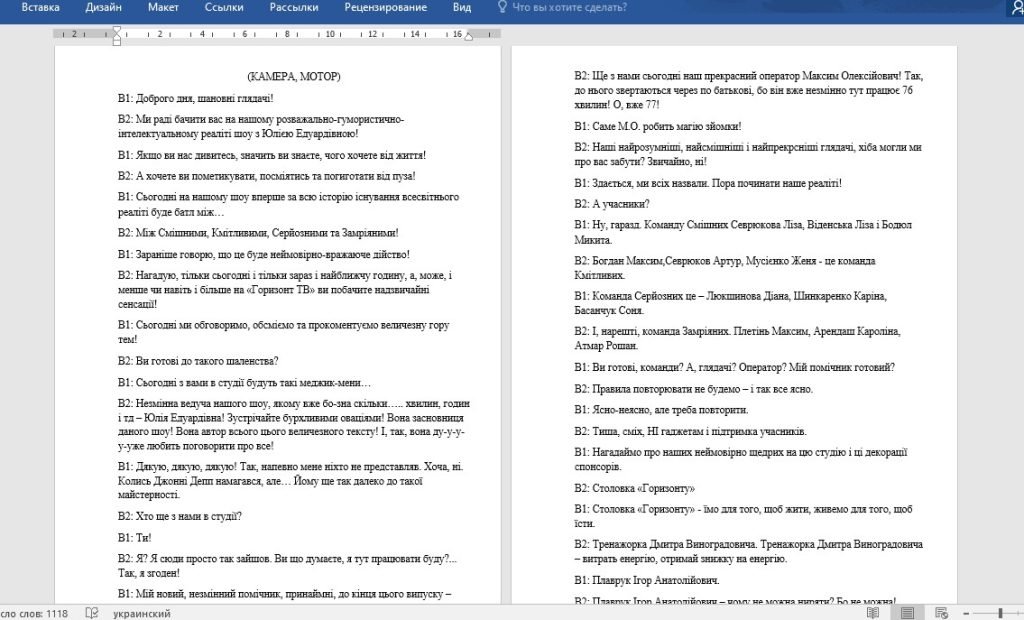Switch to Read Mode view
Screen dimensions: 1024x620
(873, 613)
